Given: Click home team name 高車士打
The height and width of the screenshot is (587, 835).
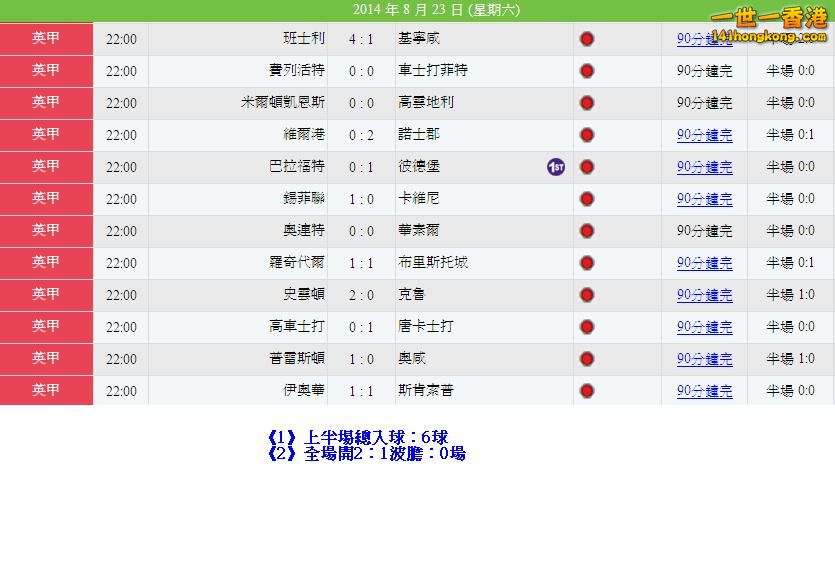Looking at the screenshot, I should [x=297, y=326].
